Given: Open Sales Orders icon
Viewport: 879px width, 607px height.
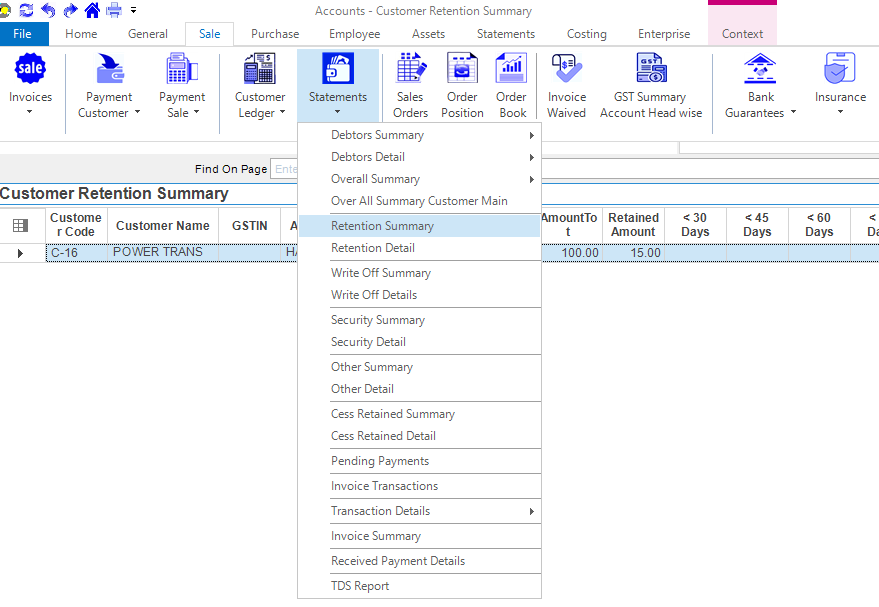Looking at the screenshot, I should tap(410, 70).
